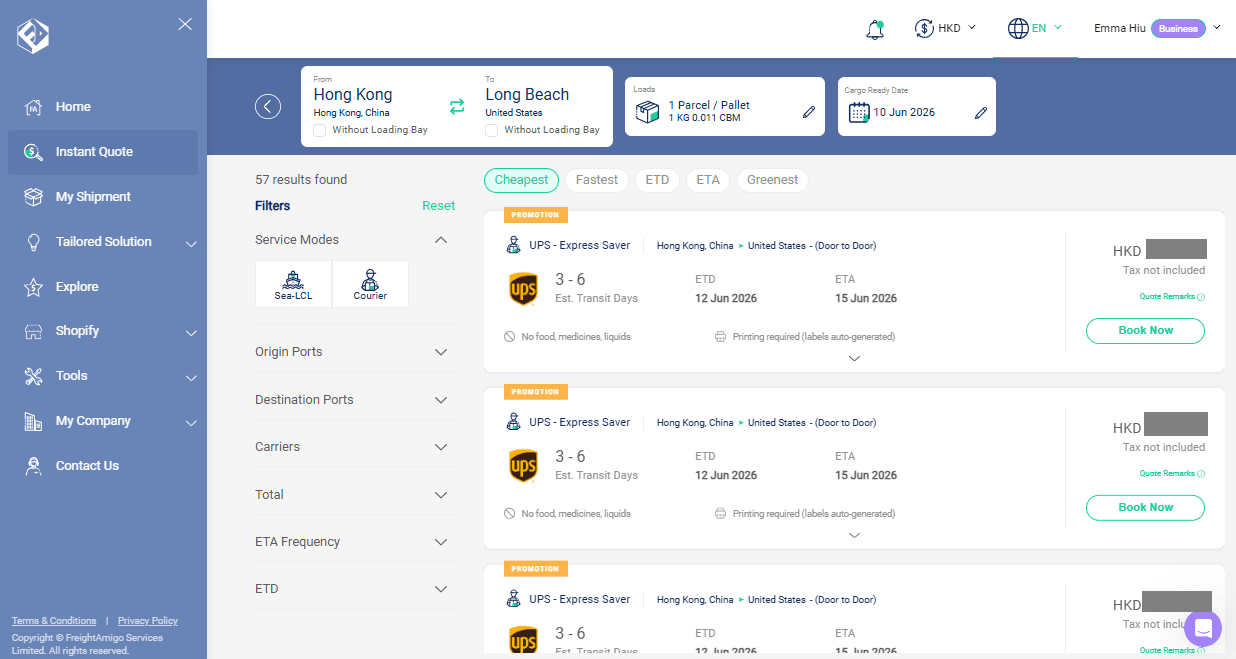Image resolution: width=1236 pixels, height=659 pixels.
Task: Click UPS logo on first quote
Action: [523, 289]
